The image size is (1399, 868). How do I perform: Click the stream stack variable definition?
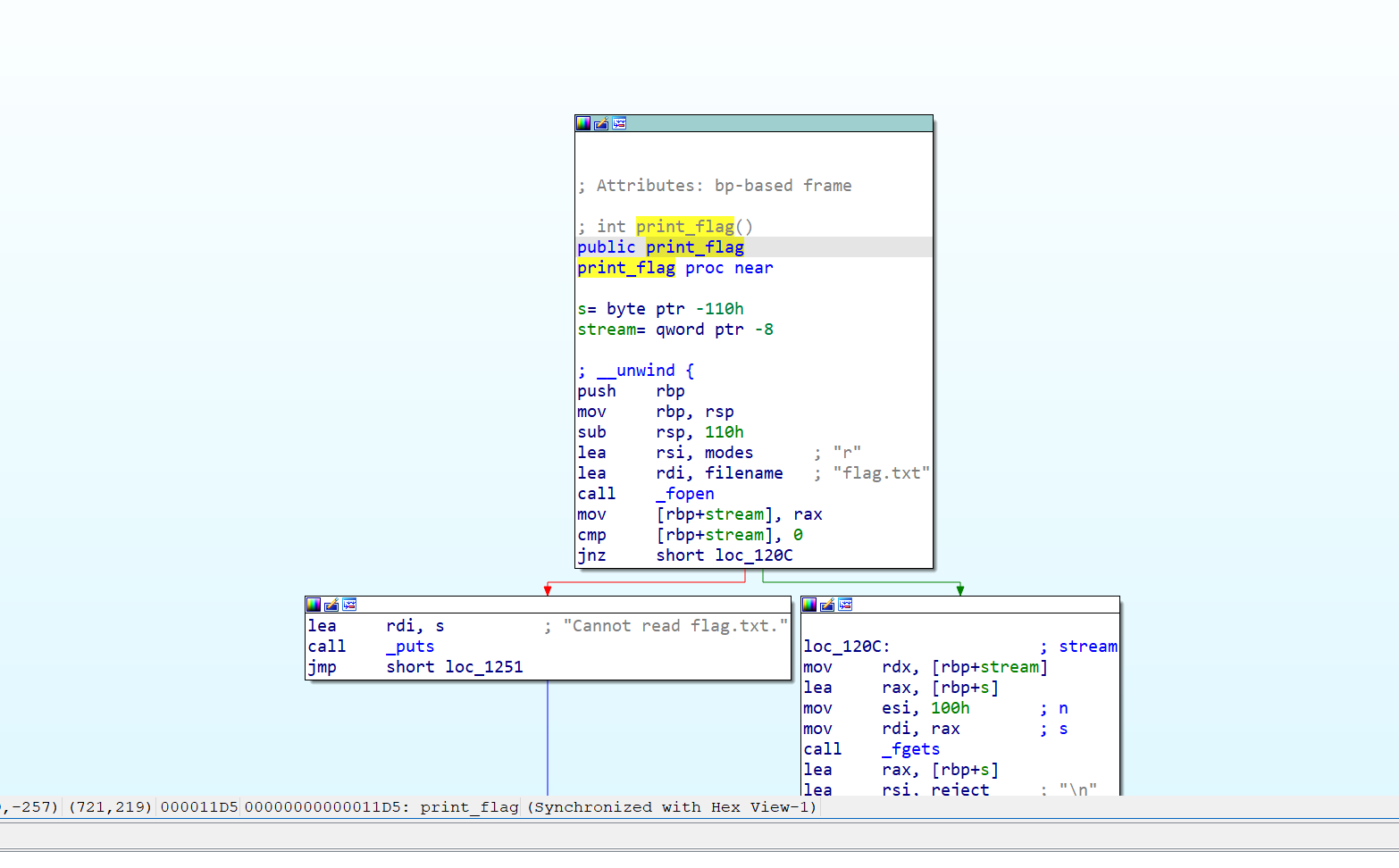(x=608, y=329)
